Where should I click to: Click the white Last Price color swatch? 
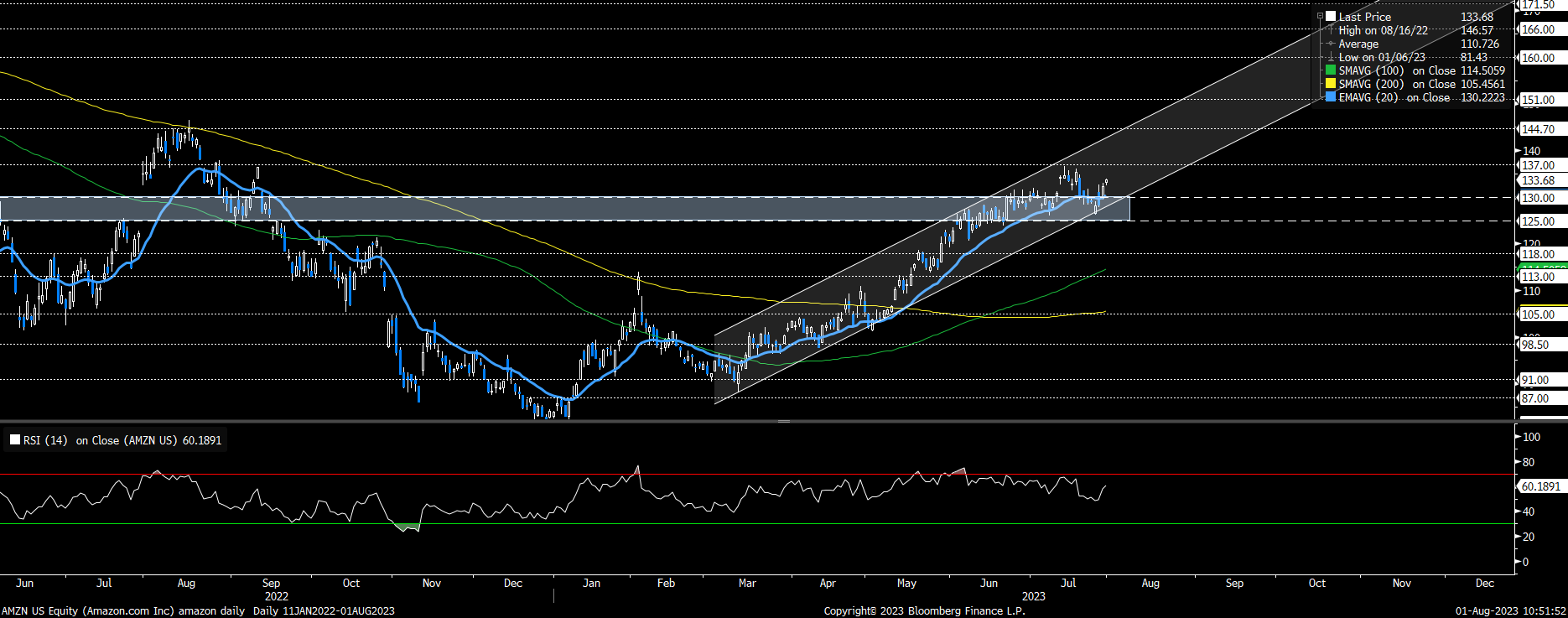1331,17
